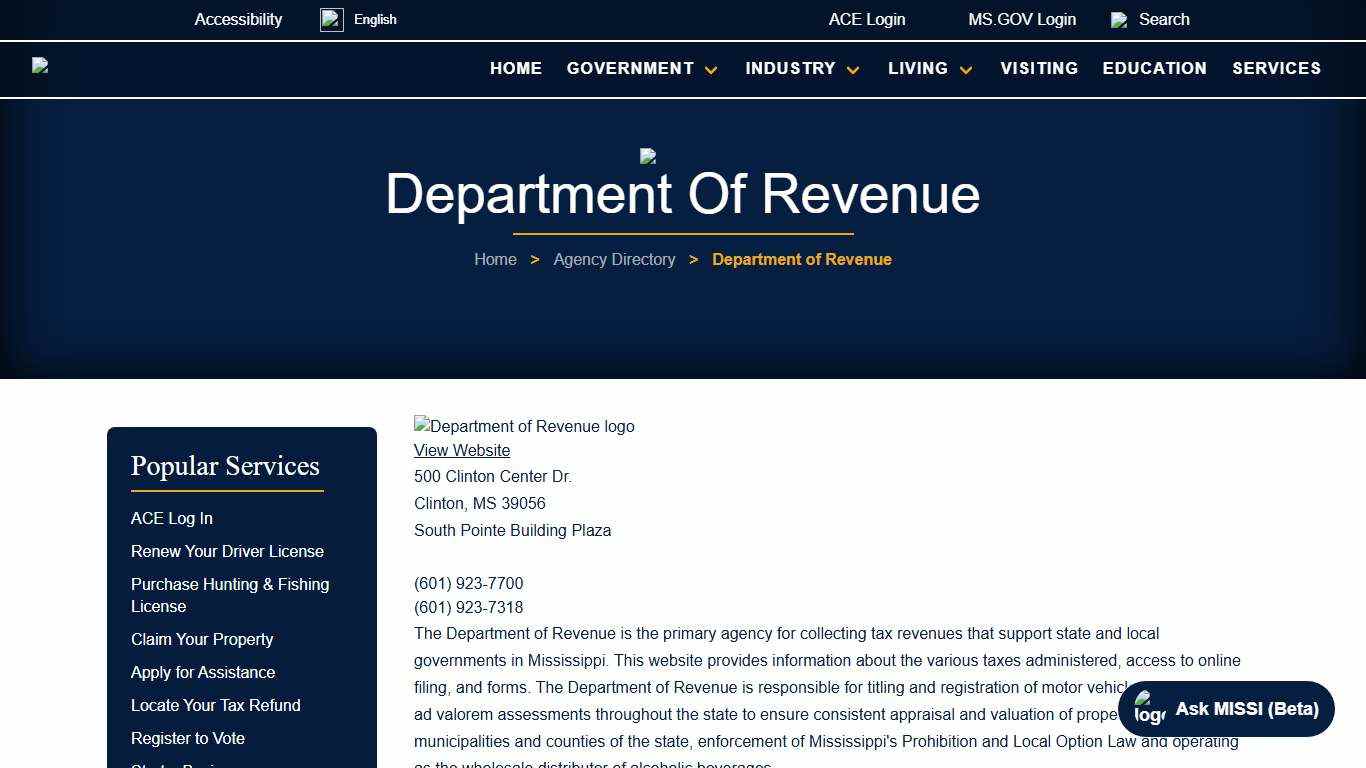
Task: Click the MS.gov site logo
Action: [x=40, y=66]
